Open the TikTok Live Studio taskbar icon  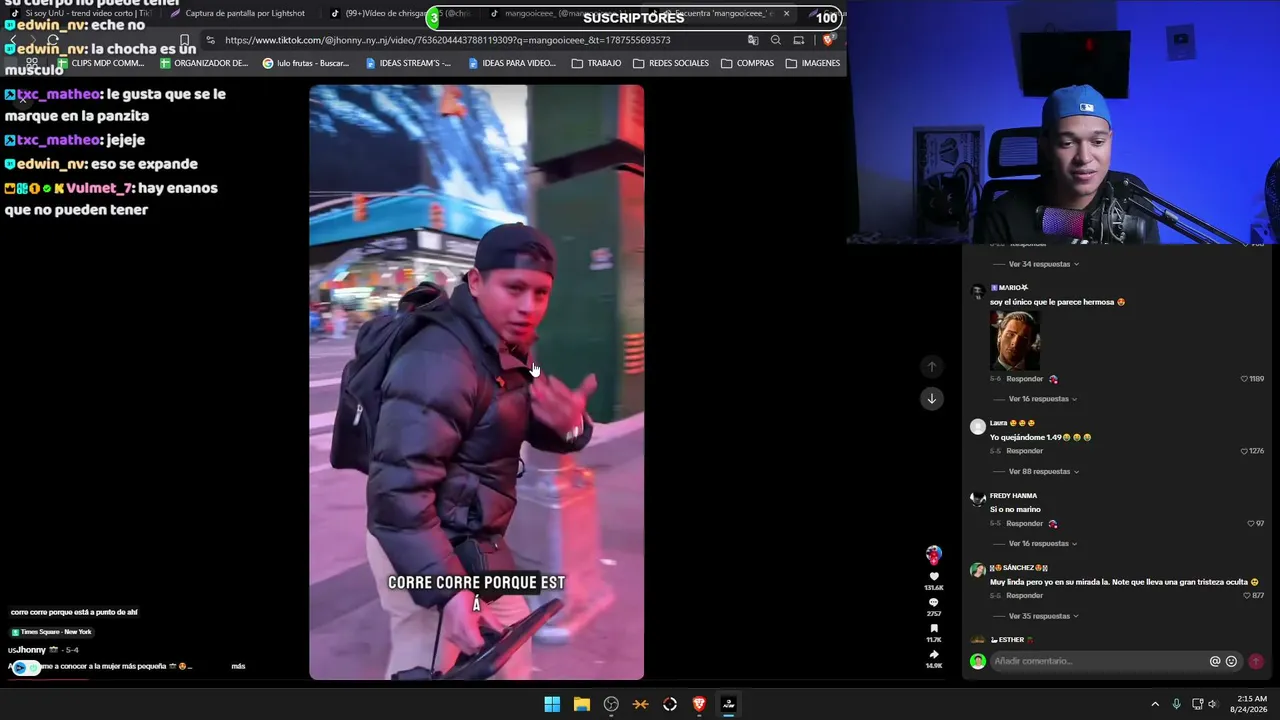point(729,704)
